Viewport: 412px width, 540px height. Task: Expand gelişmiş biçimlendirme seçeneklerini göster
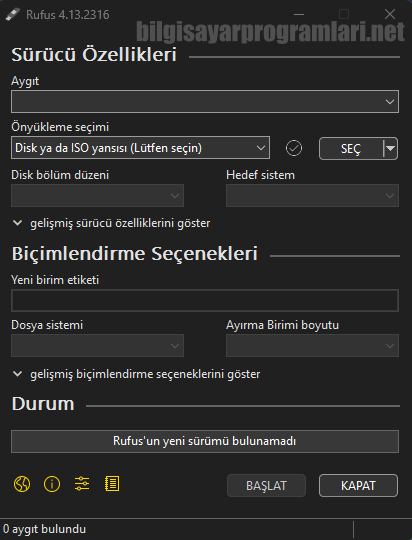[x=136, y=374]
